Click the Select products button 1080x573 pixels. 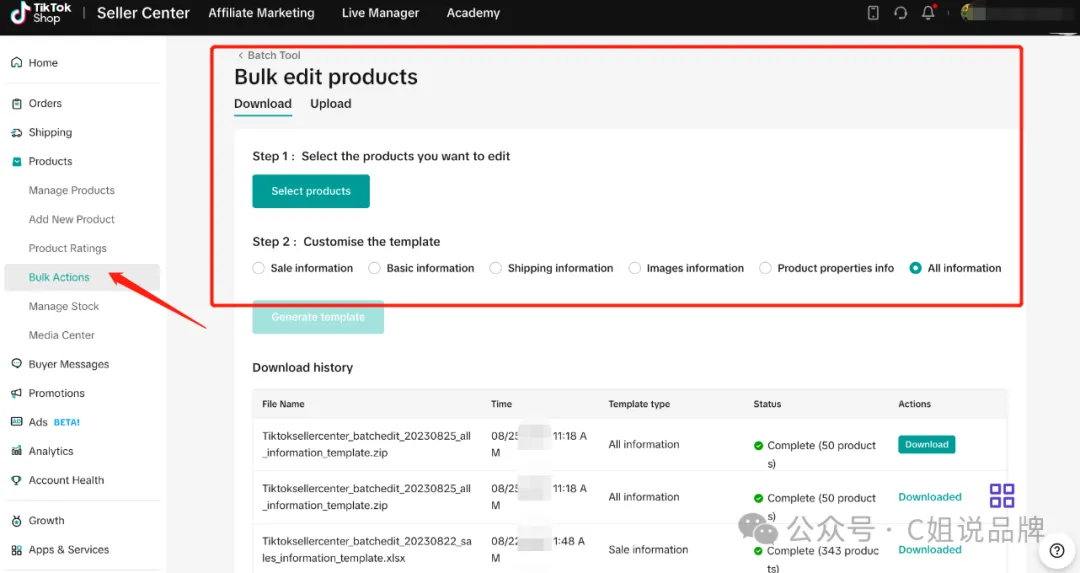pyautogui.click(x=311, y=191)
